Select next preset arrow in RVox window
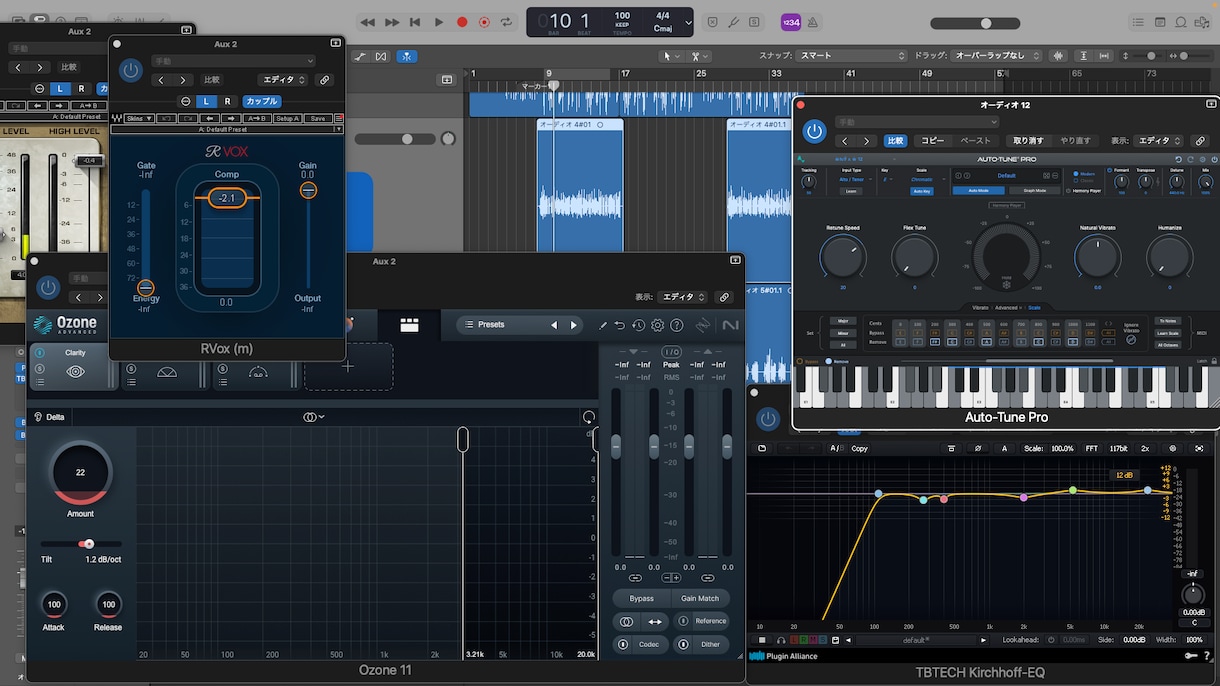 coord(182,80)
